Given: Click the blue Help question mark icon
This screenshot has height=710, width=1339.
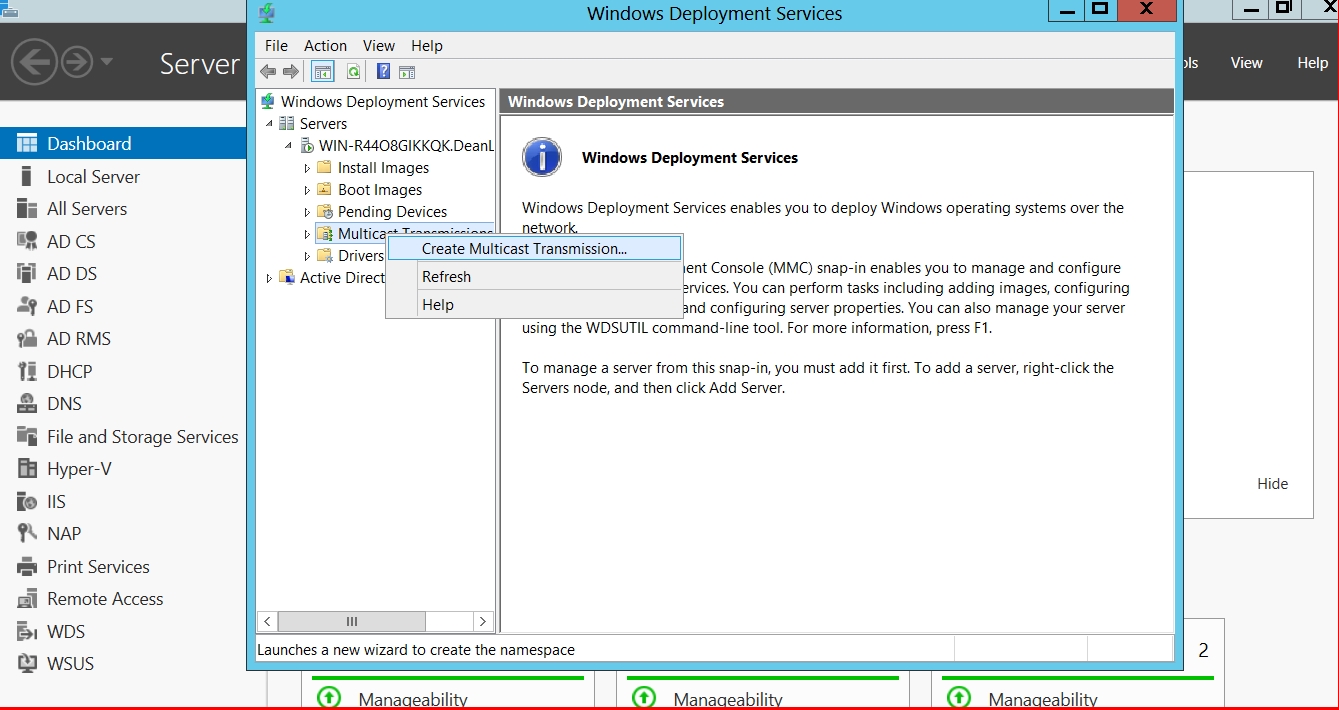Looking at the screenshot, I should coord(383,72).
